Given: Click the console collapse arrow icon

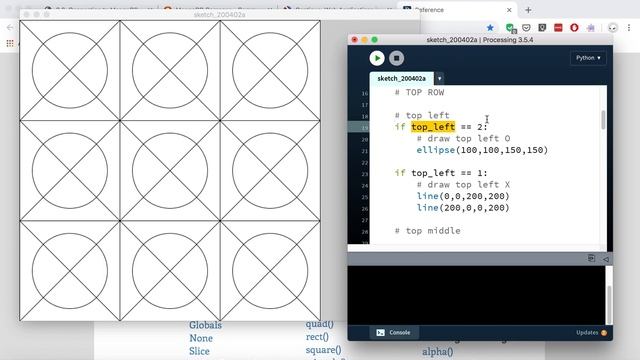Looking at the screenshot, I should pos(606,259).
